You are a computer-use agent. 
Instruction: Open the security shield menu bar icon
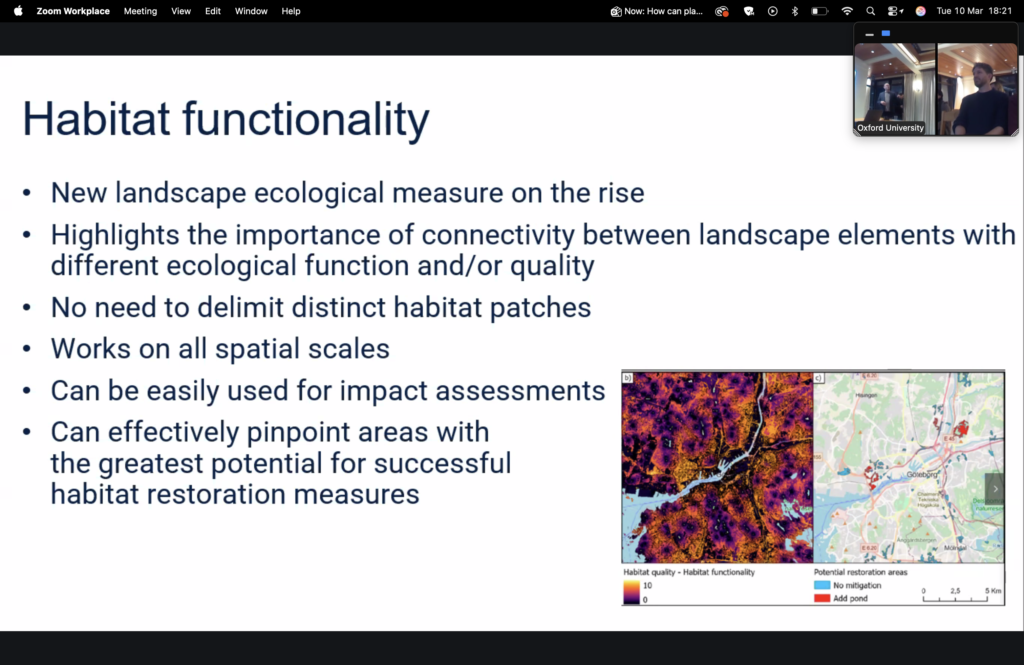pos(748,11)
